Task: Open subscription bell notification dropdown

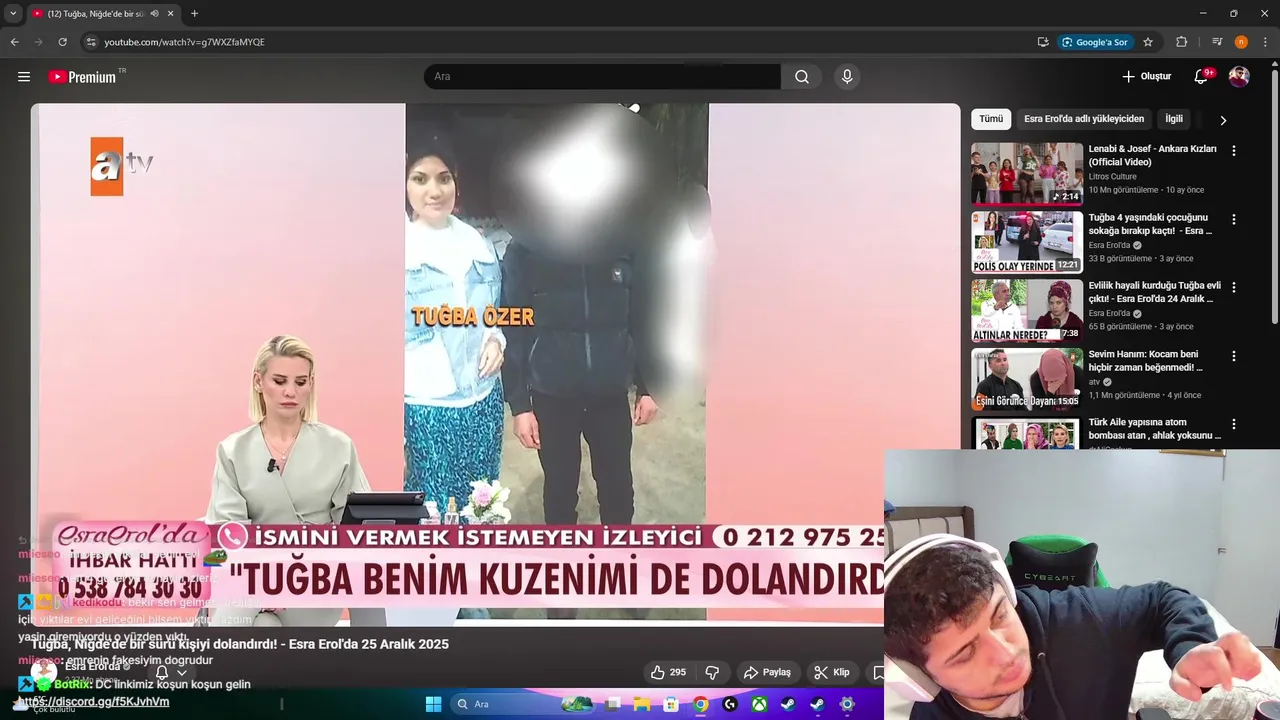Action: pyautogui.click(x=170, y=673)
